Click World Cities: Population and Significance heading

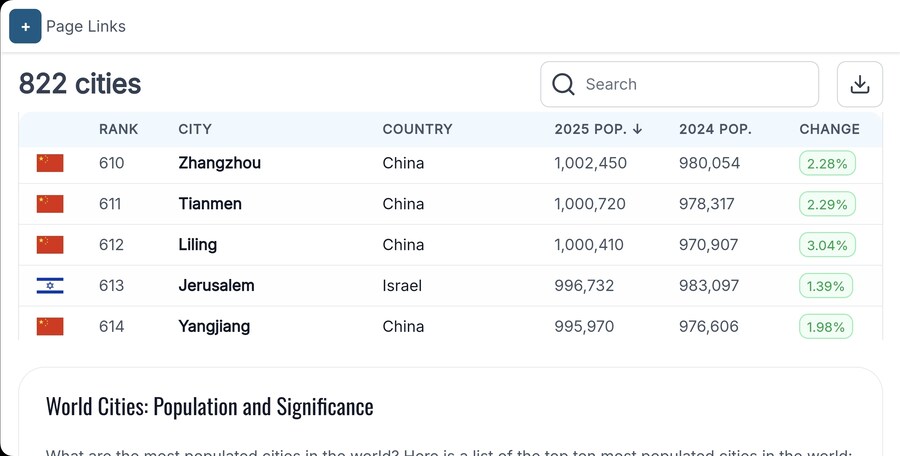click(210, 407)
